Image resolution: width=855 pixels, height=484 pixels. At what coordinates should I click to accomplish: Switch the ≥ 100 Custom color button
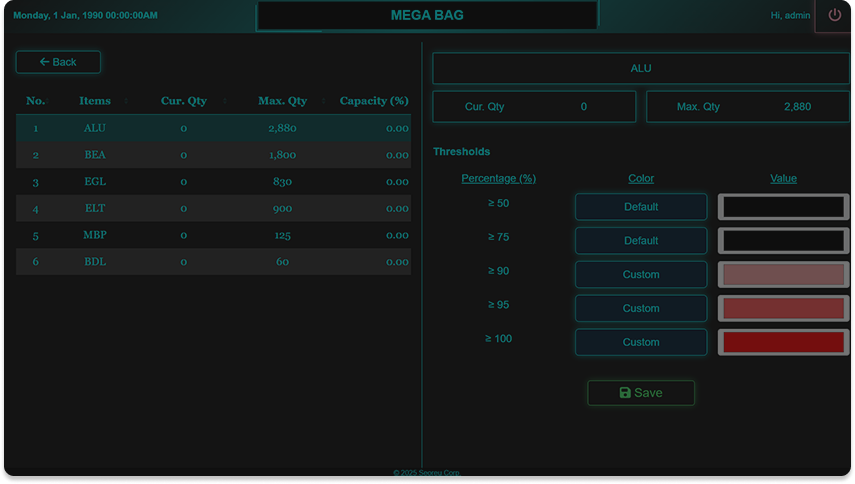(641, 342)
